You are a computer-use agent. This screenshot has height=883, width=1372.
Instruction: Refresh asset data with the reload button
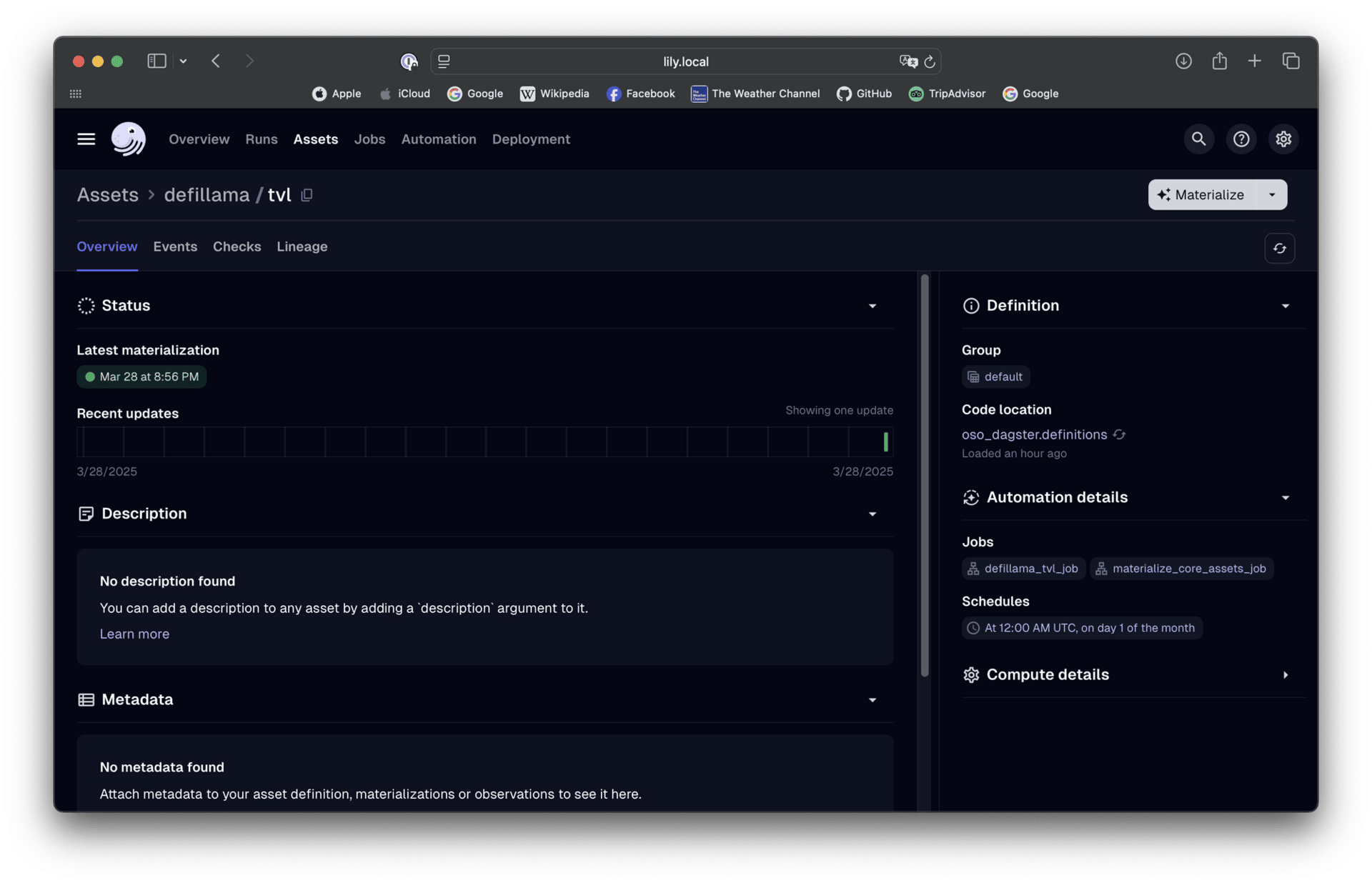(1279, 248)
